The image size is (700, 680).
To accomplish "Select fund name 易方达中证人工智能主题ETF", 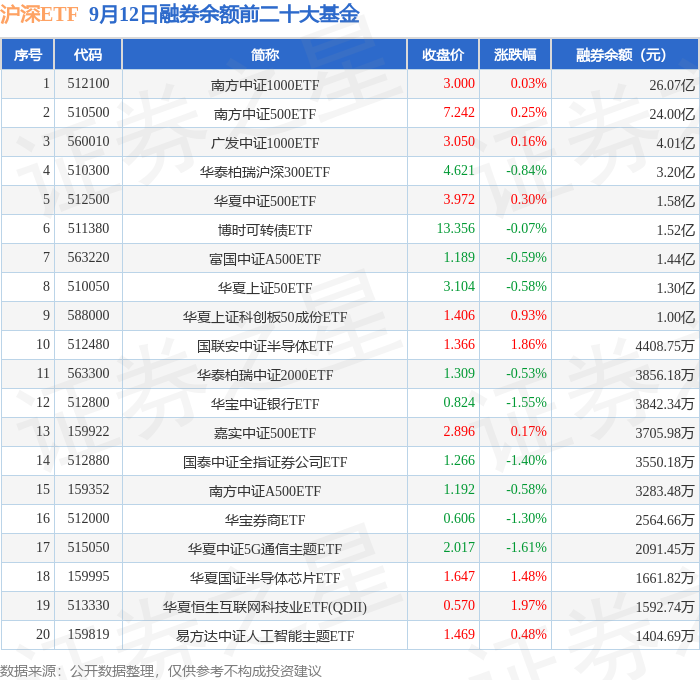I will (265, 636).
